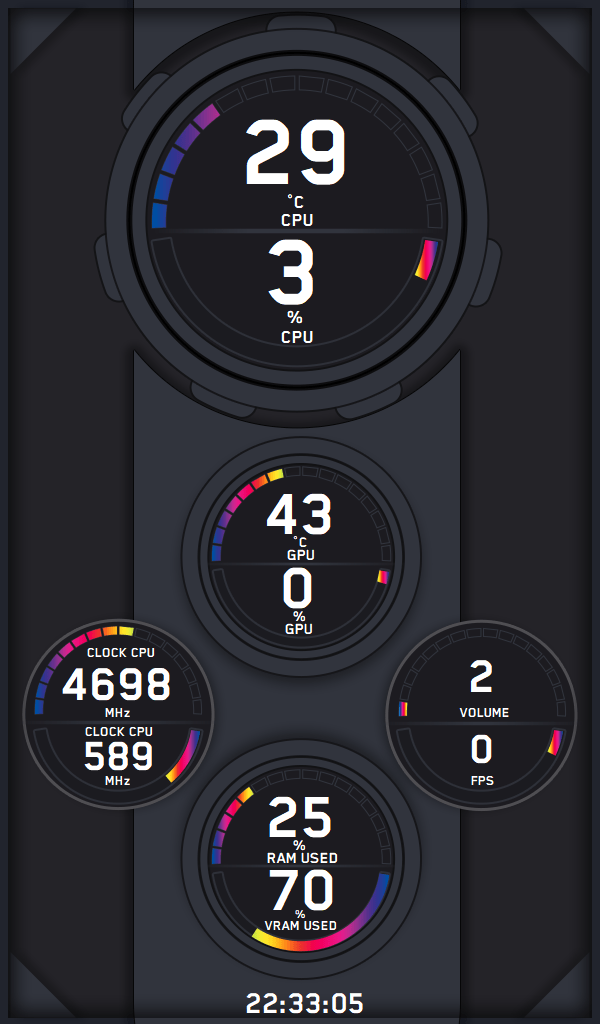Select the FPS label

(x=482, y=780)
